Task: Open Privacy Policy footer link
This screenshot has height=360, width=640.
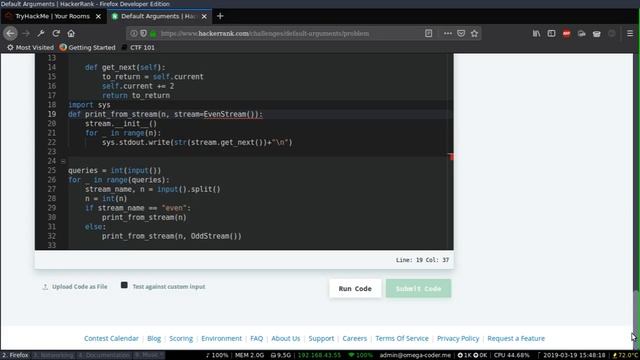Action: (458, 338)
